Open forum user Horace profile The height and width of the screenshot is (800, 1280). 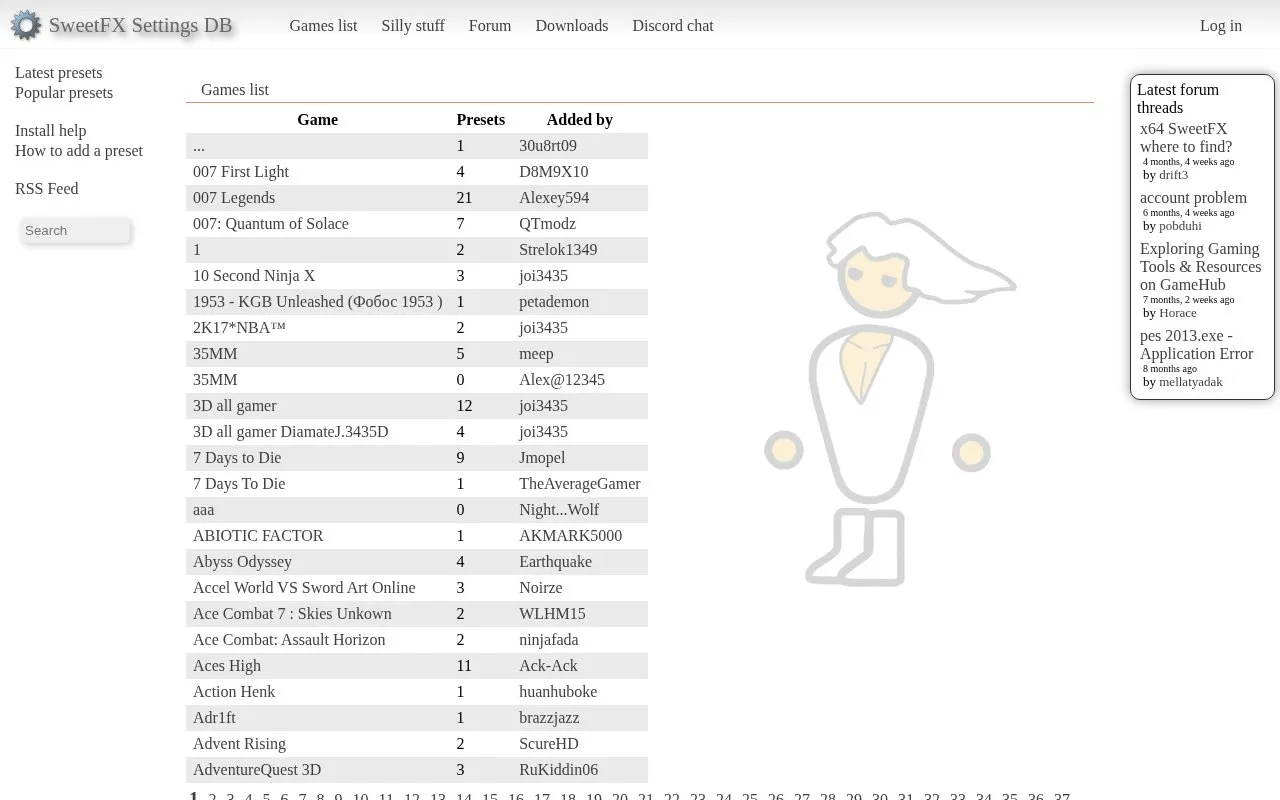pyautogui.click(x=1178, y=313)
